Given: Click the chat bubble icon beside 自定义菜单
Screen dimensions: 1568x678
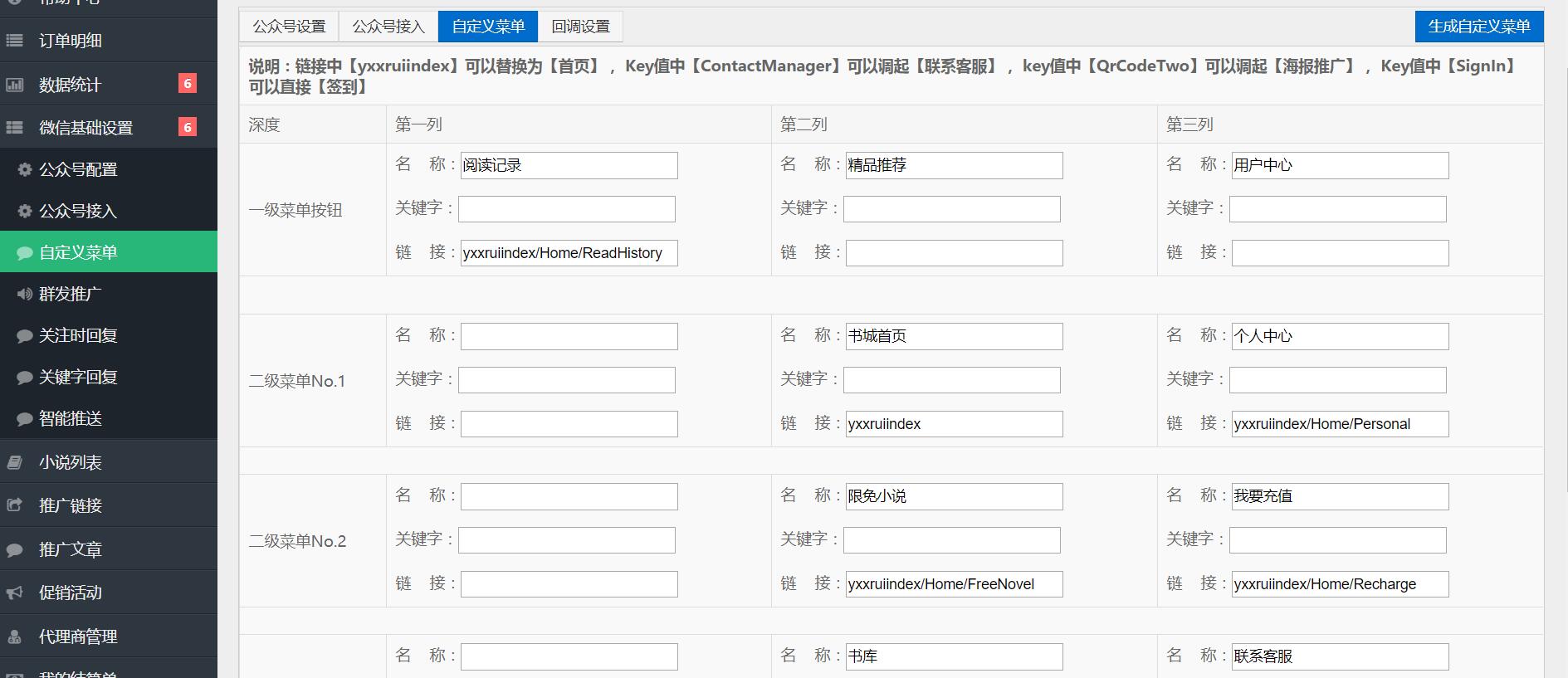Looking at the screenshot, I should [25, 252].
